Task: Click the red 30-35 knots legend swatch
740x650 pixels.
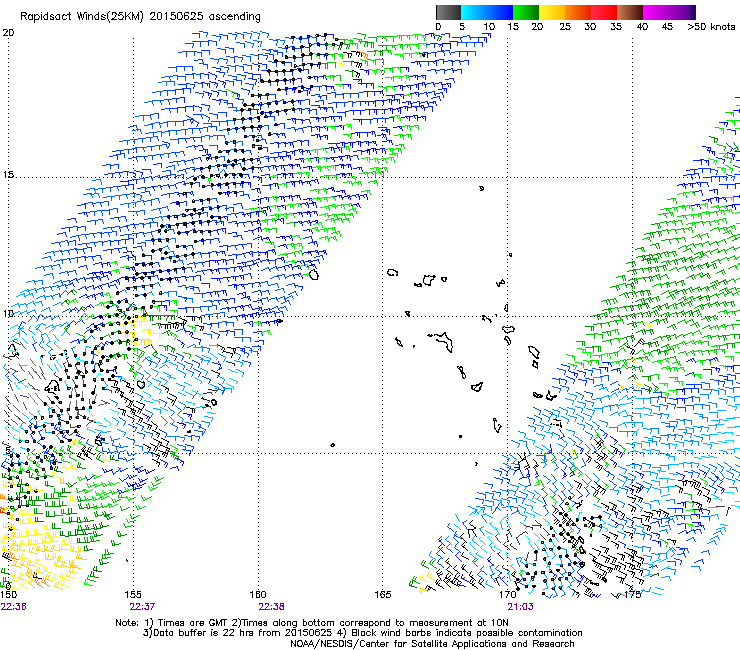Action: 604,12
